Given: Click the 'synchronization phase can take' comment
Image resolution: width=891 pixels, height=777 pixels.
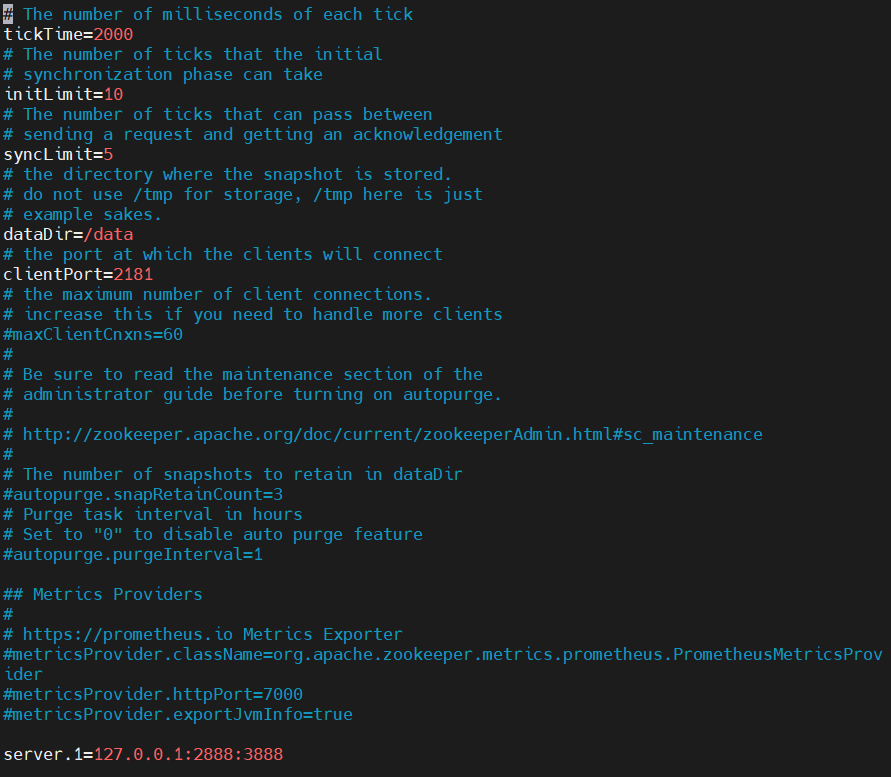Looking at the screenshot, I should pos(163,74).
